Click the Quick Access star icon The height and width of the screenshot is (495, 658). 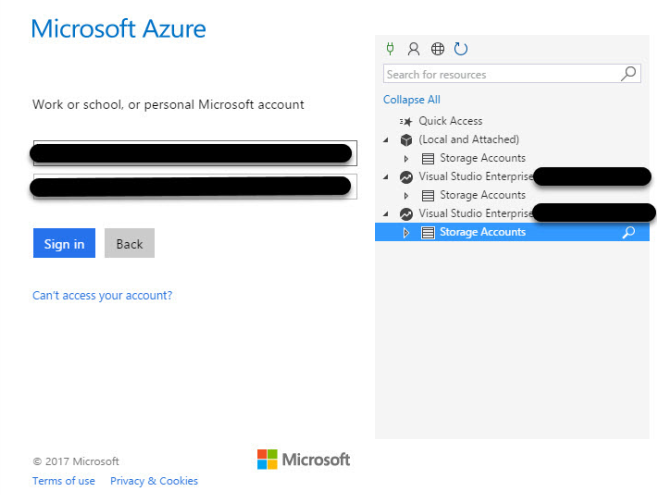point(405,121)
